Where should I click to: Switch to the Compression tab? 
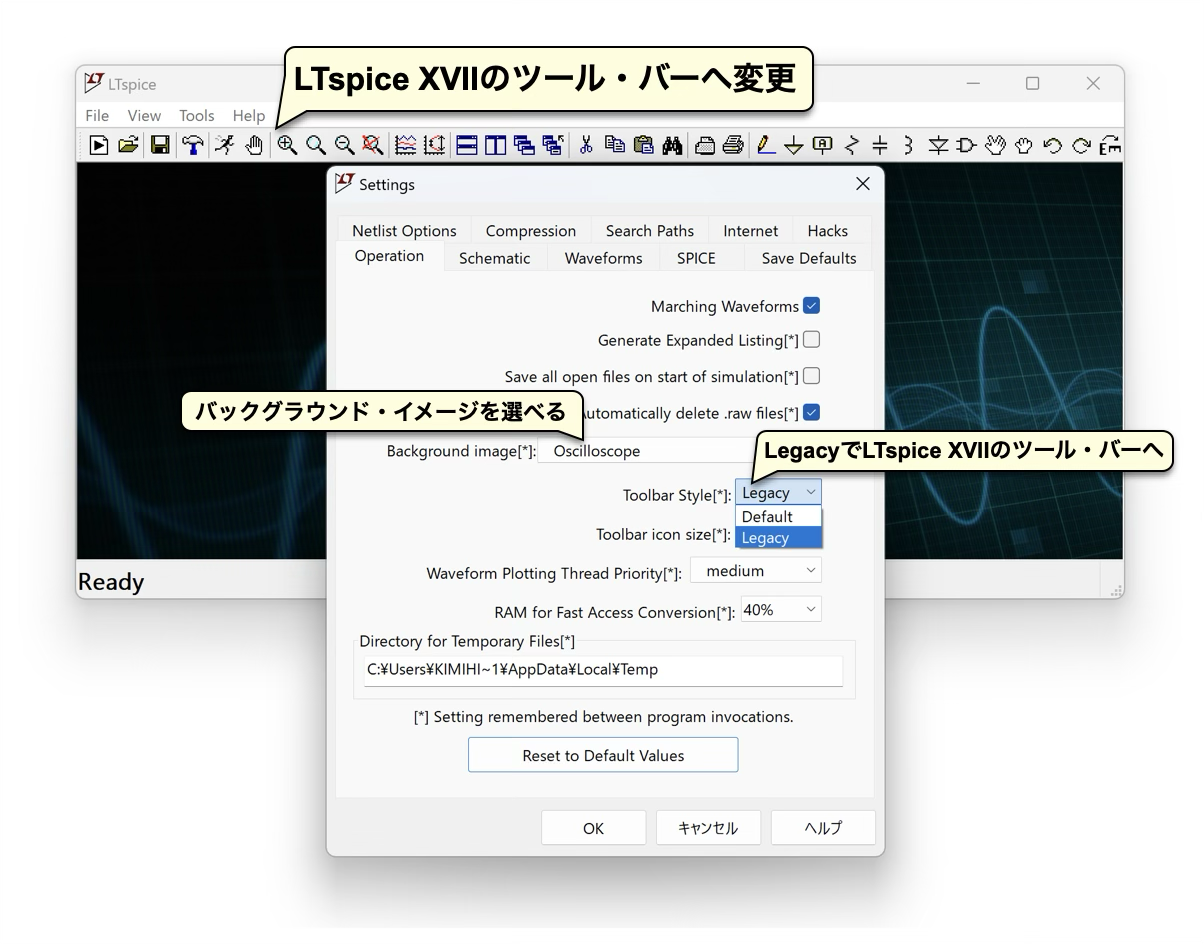click(531, 231)
